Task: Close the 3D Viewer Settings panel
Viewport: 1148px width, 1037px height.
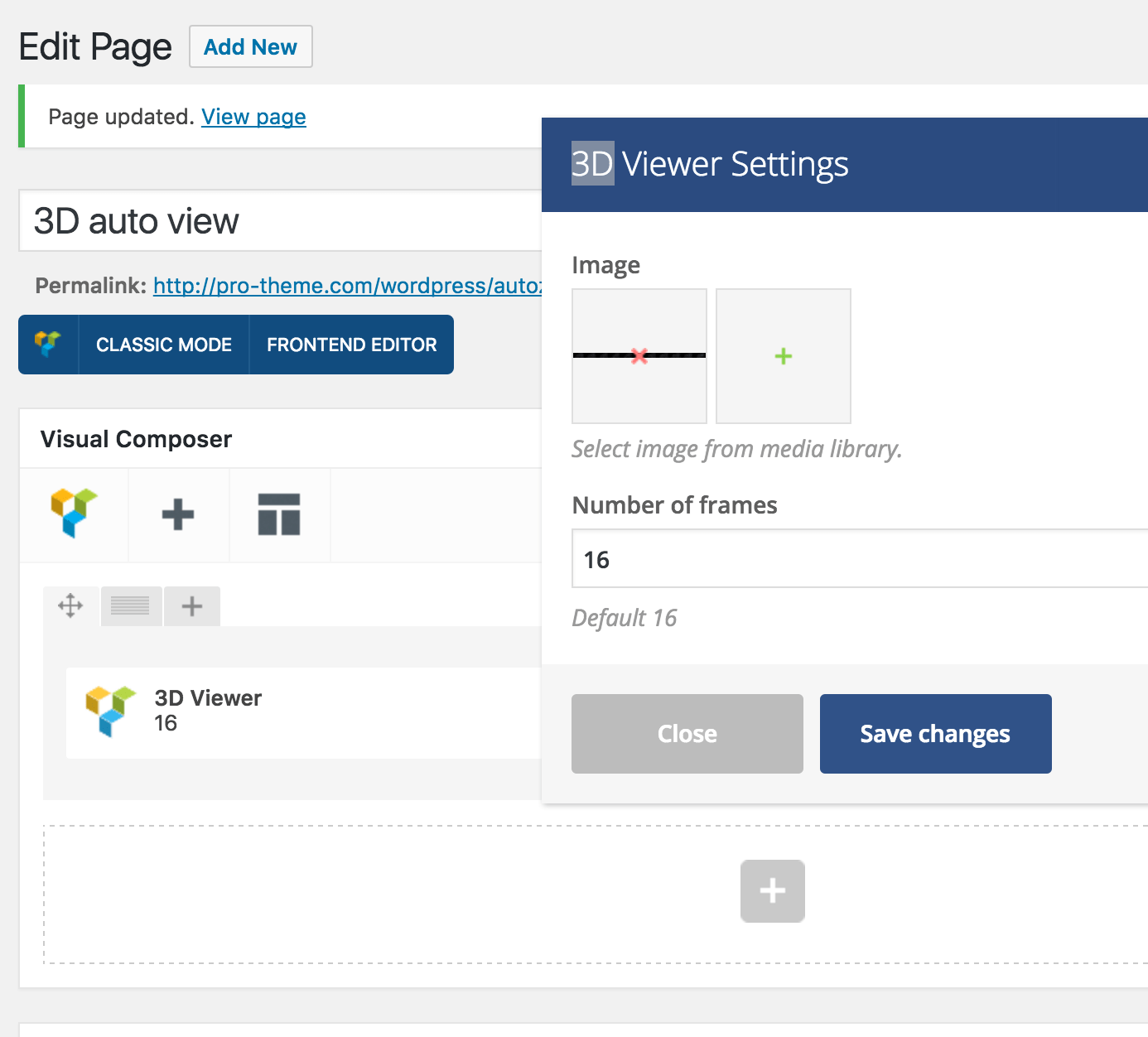Action: click(x=687, y=734)
